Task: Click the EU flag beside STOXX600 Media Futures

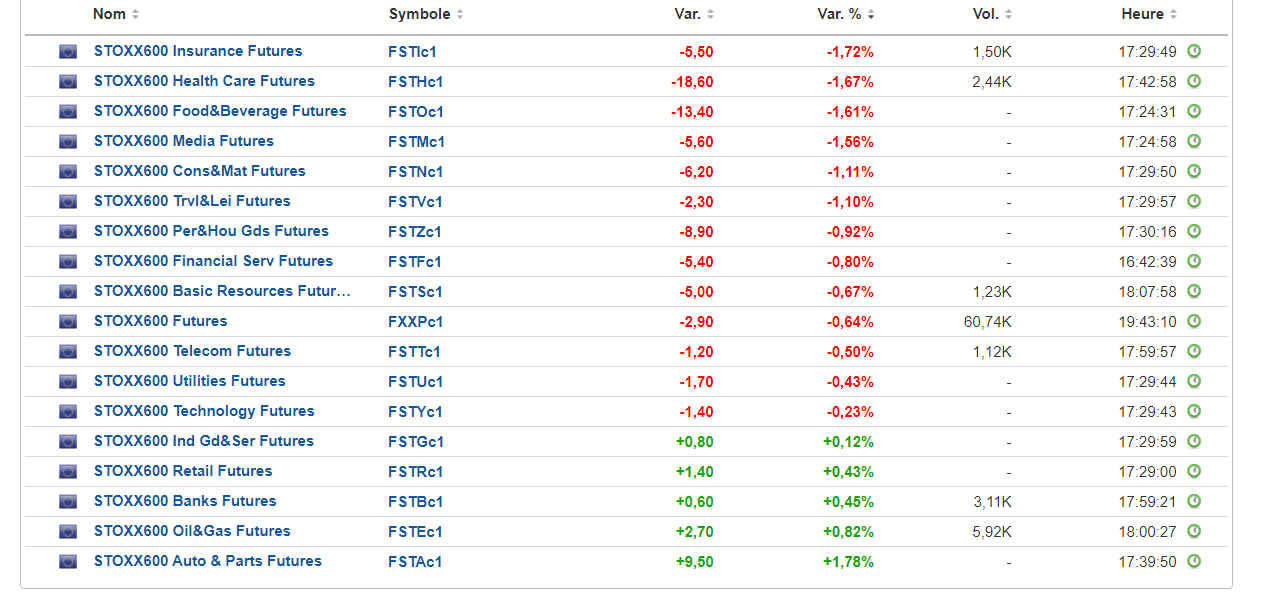Action: (x=68, y=141)
